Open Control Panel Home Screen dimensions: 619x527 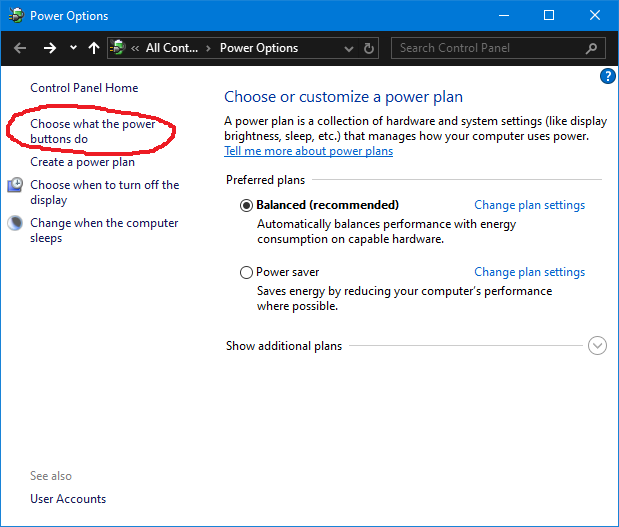click(84, 88)
